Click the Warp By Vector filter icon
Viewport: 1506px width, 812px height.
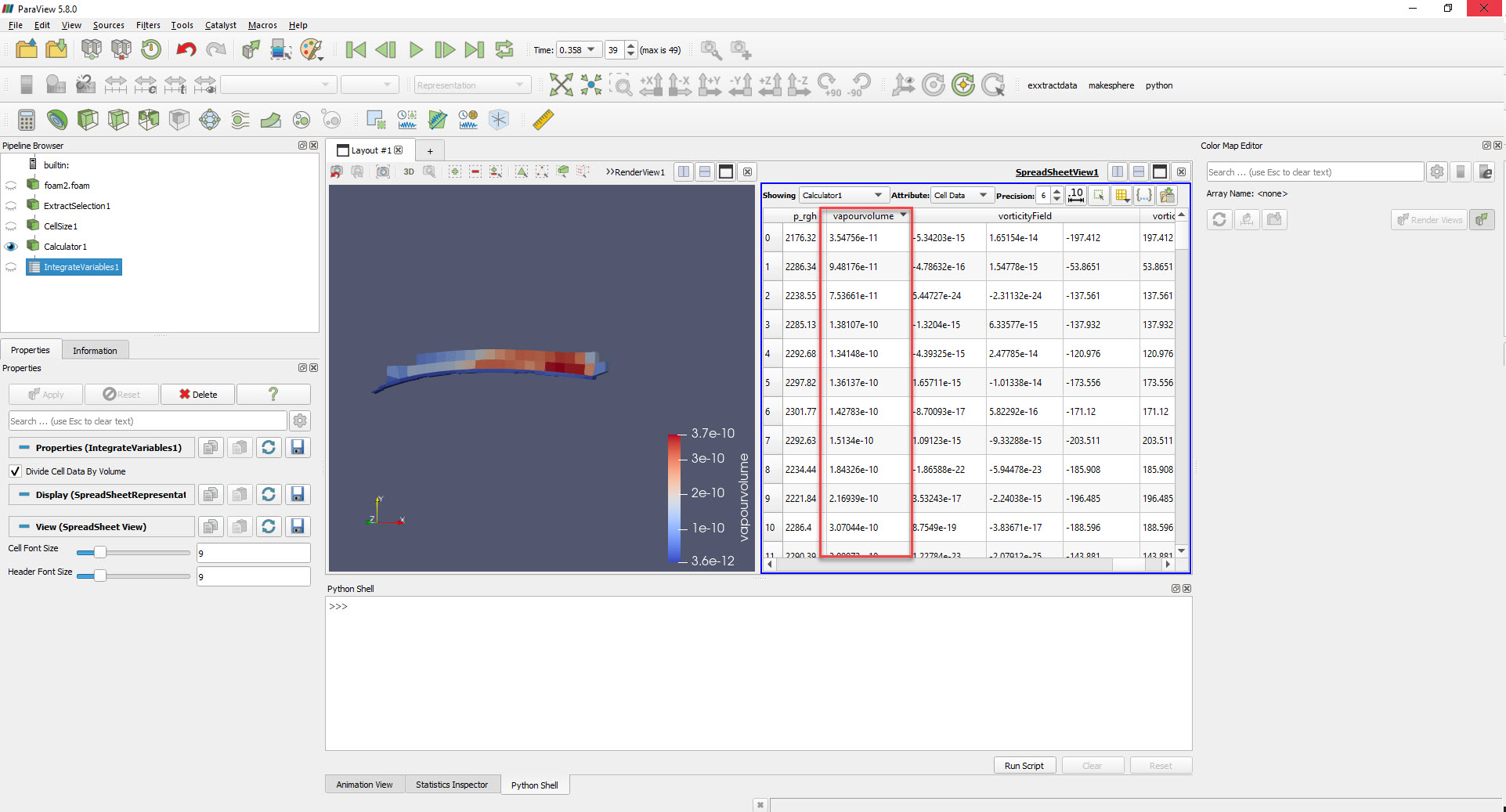click(x=271, y=120)
